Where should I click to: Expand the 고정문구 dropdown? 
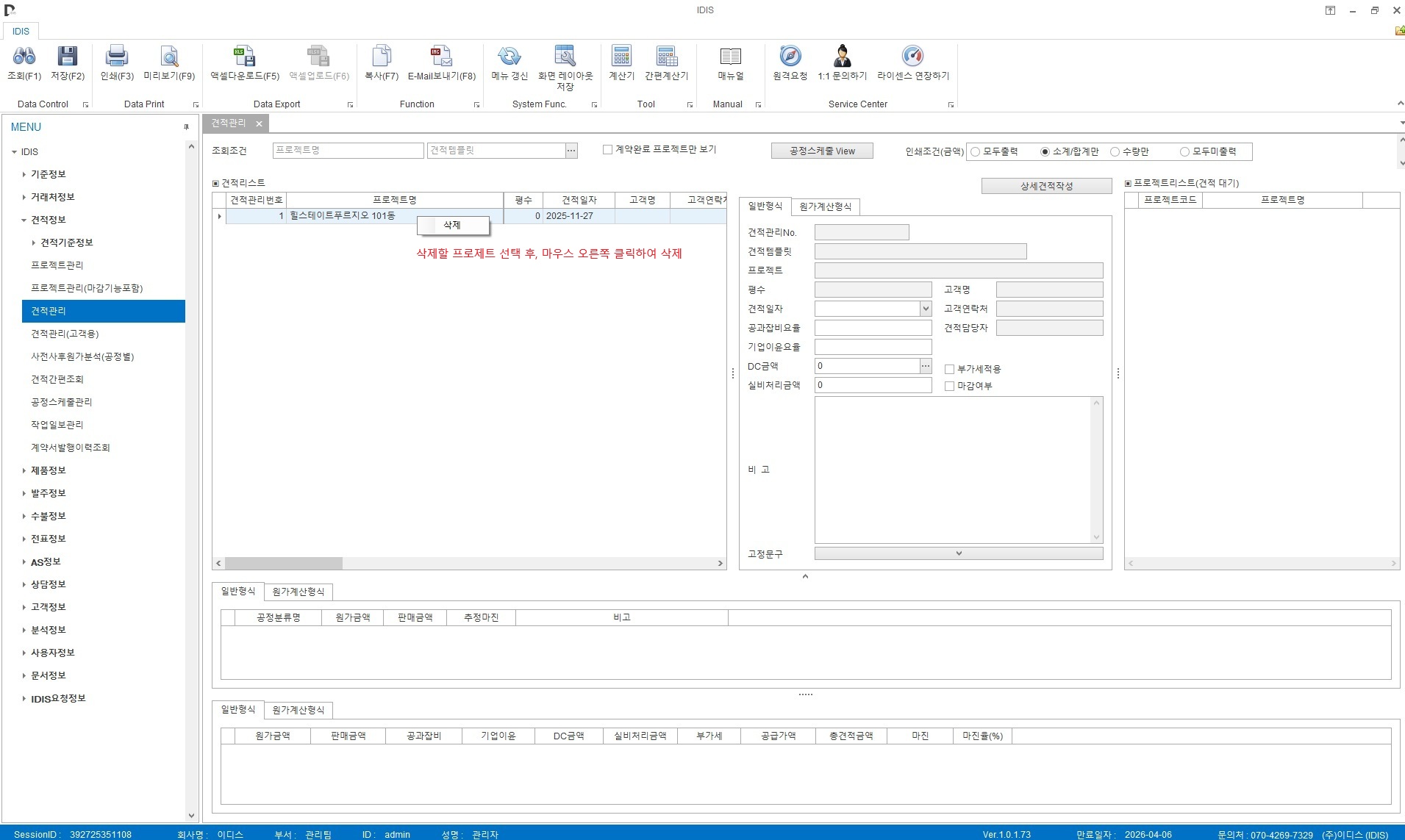point(958,553)
